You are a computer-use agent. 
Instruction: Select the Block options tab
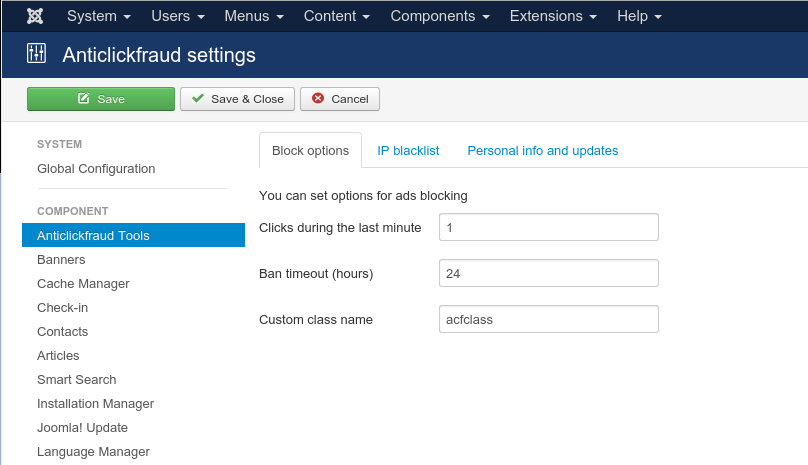pos(310,150)
